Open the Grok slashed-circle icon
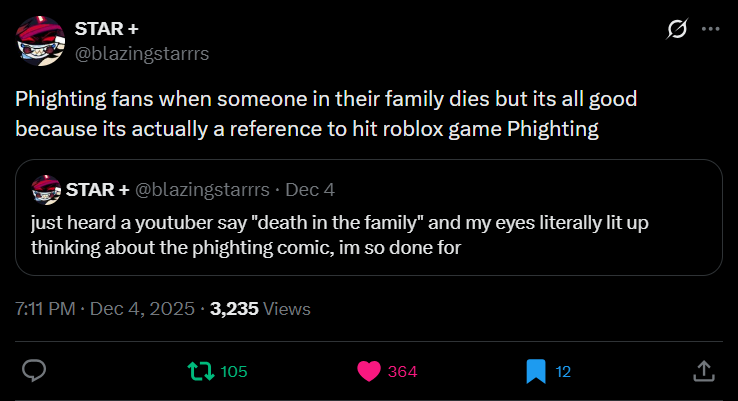This screenshot has width=738, height=401. (675, 30)
